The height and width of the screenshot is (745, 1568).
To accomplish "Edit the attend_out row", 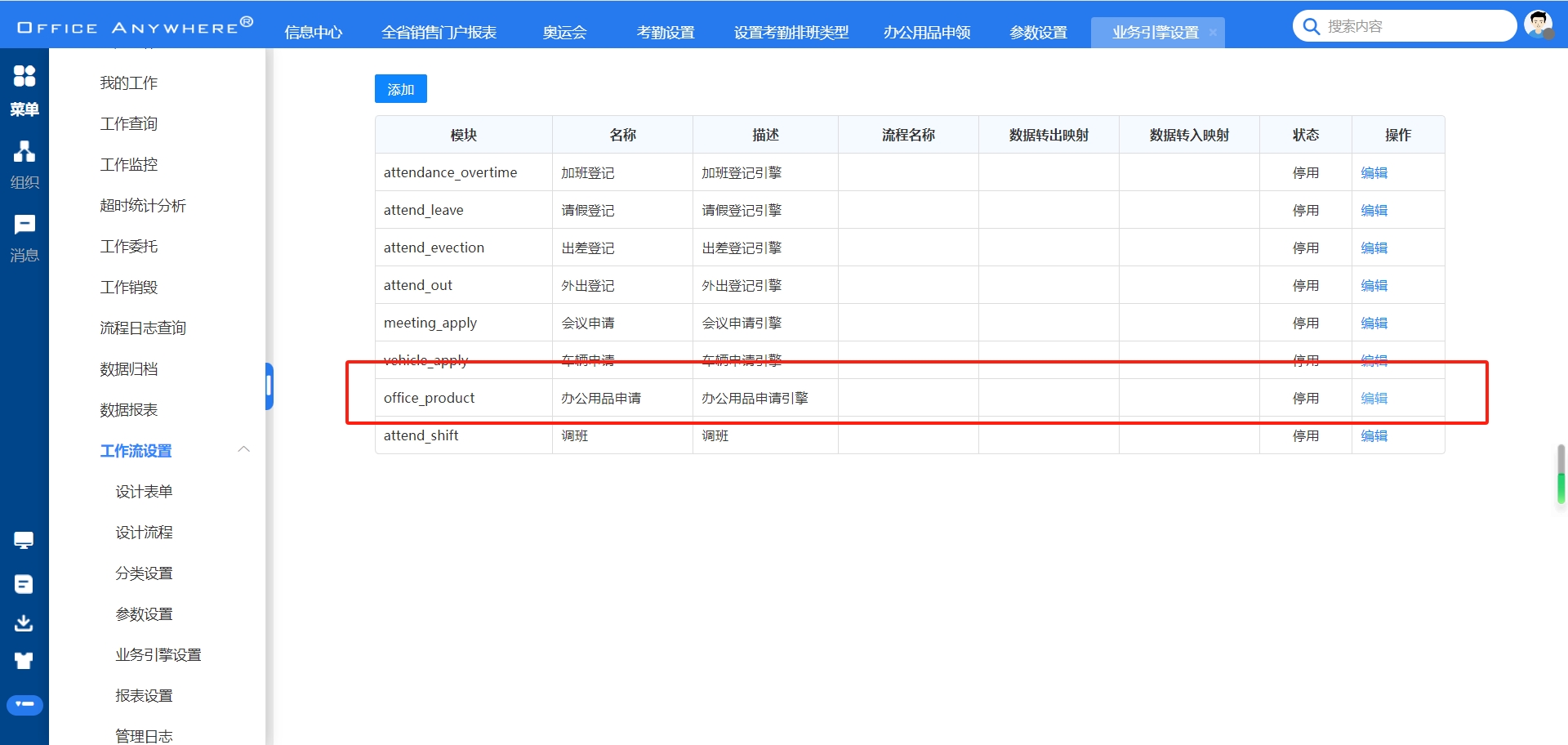I will (1374, 286).
